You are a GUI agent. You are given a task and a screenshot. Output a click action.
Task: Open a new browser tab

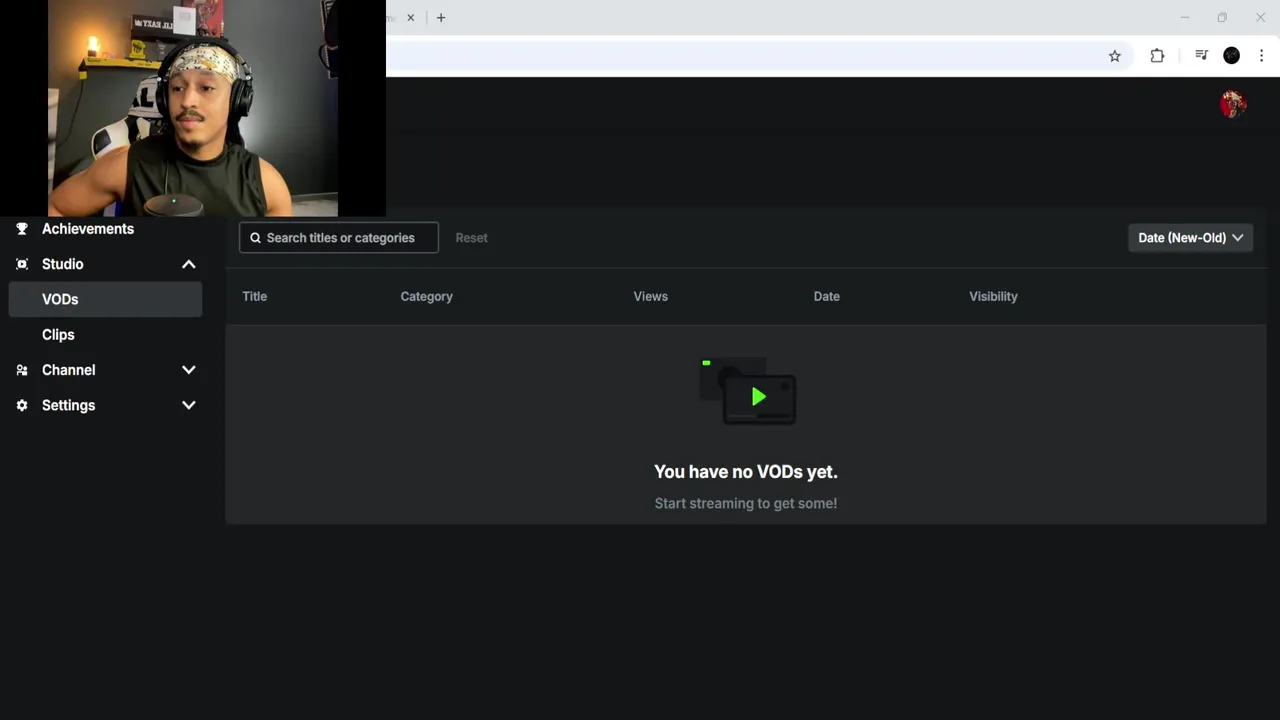click(441, 18)
